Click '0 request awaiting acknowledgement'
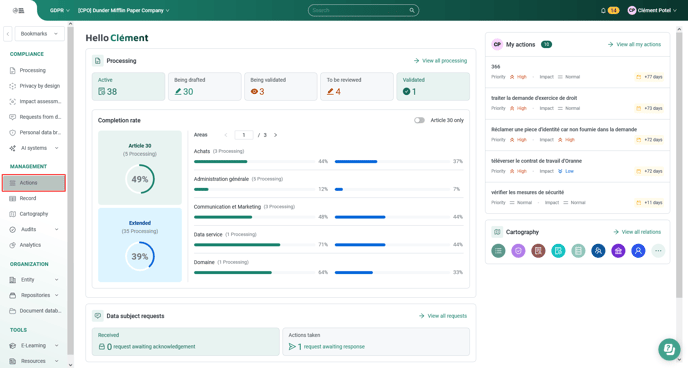Image resolution: width=688 pixels, height=368 pixels. coord(147,347)
